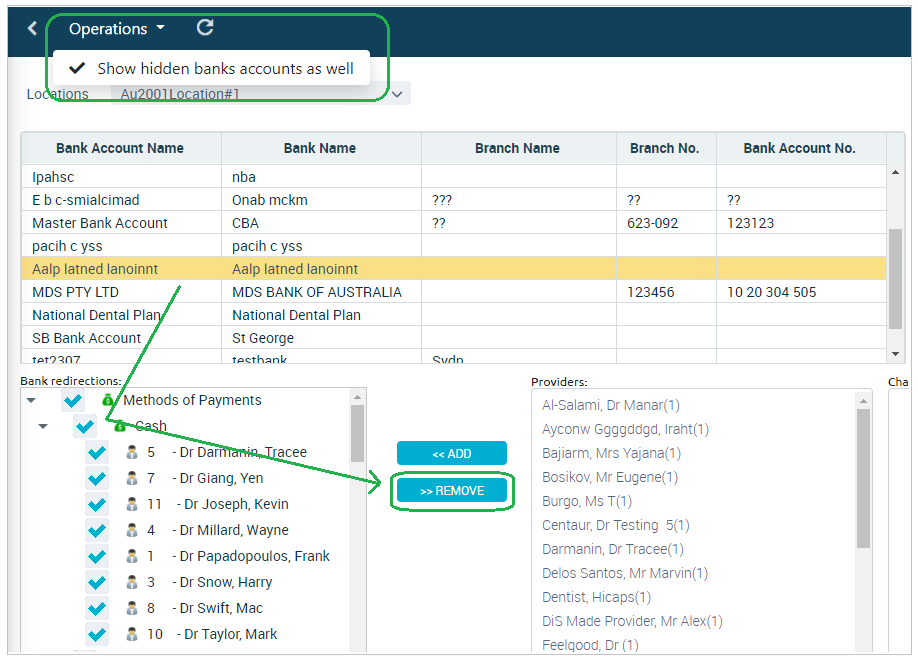
Task: Uncheck the Dr Millard, Wayne checkbox
Action: click(97, 530)
